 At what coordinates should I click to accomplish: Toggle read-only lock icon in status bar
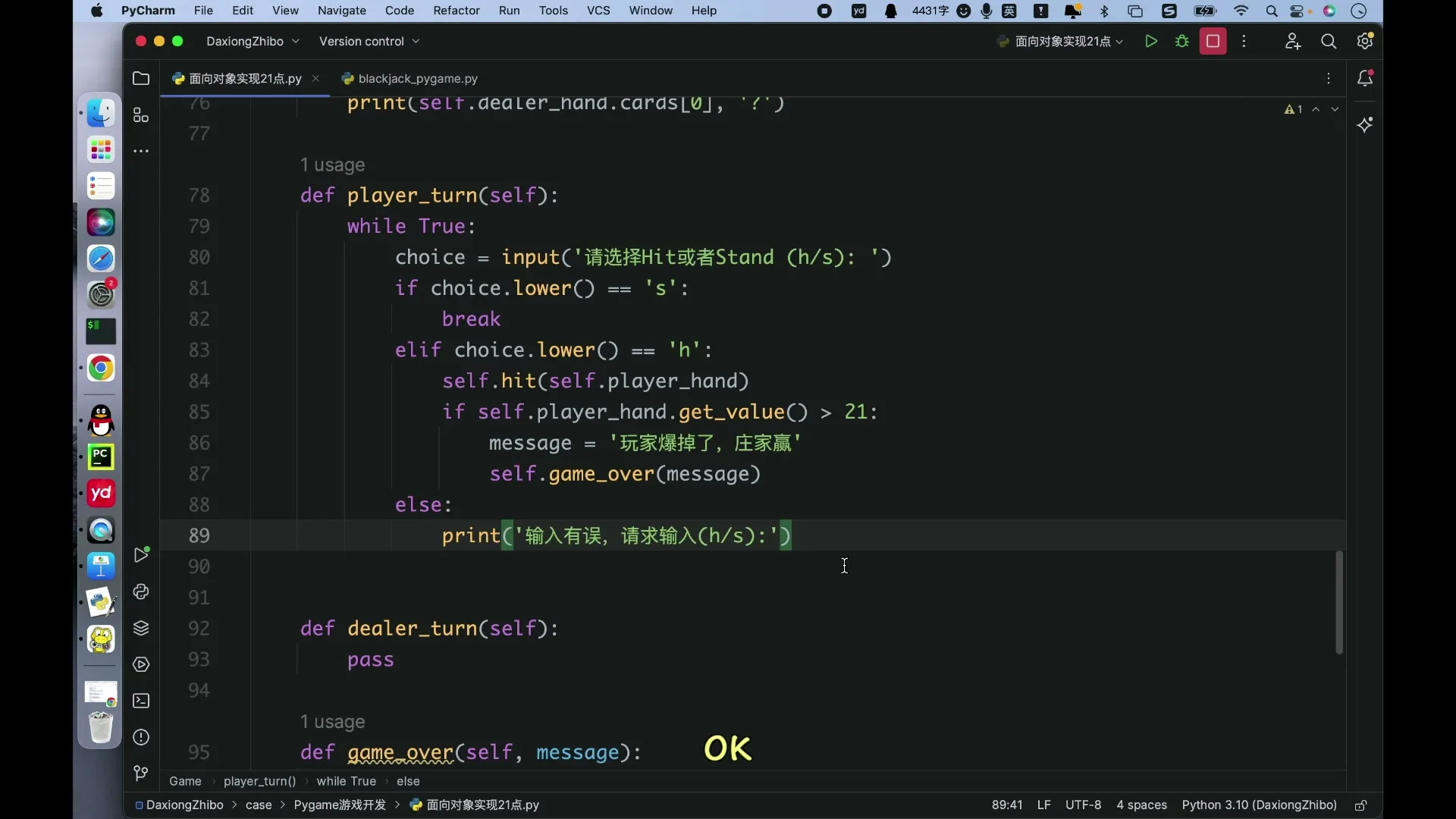[x=1361, y=805]
